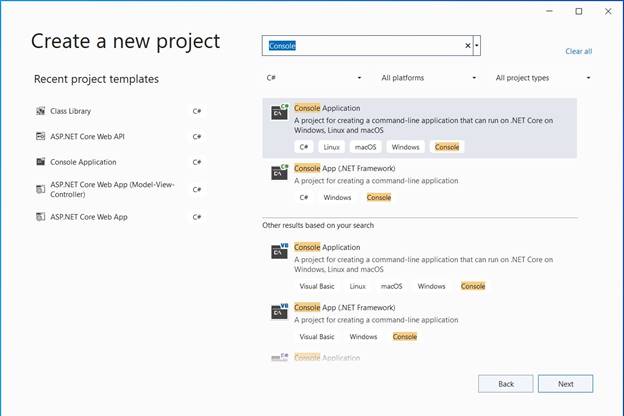This screenshot has height=416, width=624.
Task: Click the ASP.NET Core Web App MVC icon
Action: (41, 189)
